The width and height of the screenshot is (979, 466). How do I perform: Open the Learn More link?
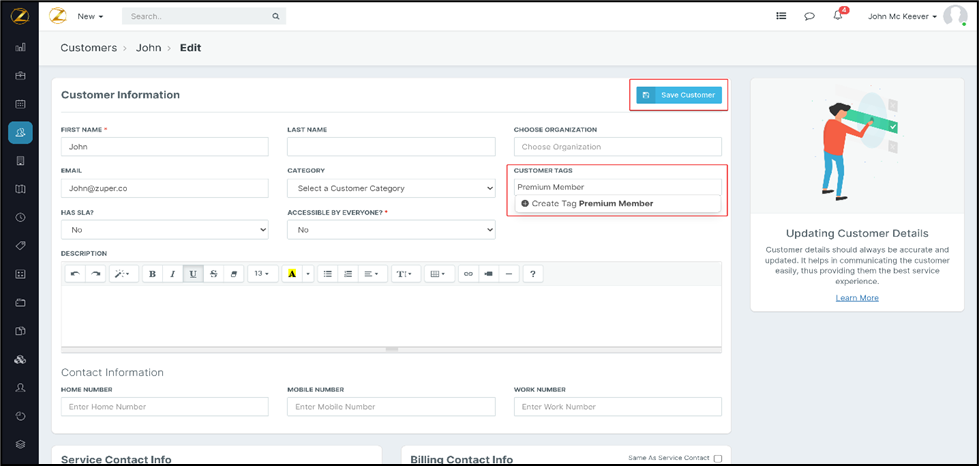(857, 298)
